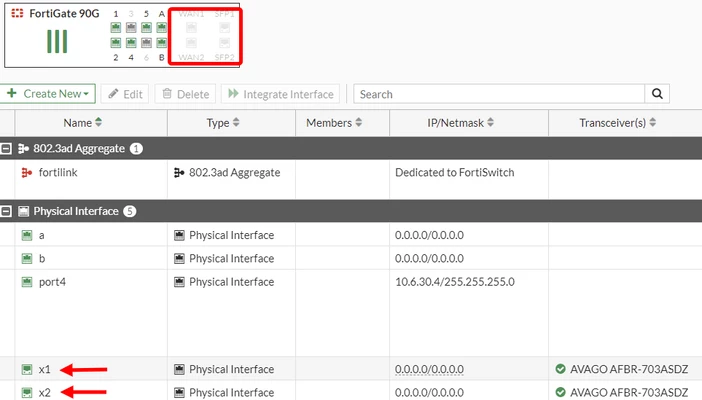Click x1's green transceiver check icon
This screenshot has width=702, height=400.
560,369
